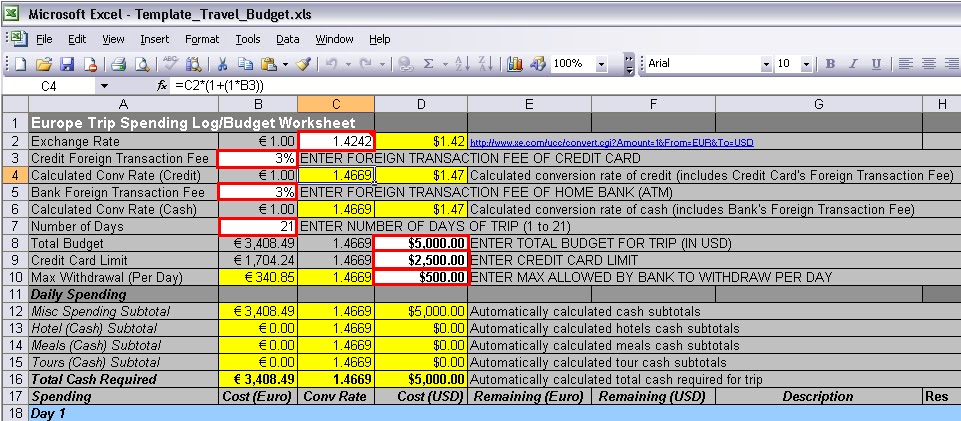Activate the Format Painter brush

click(x=304, y=64)
